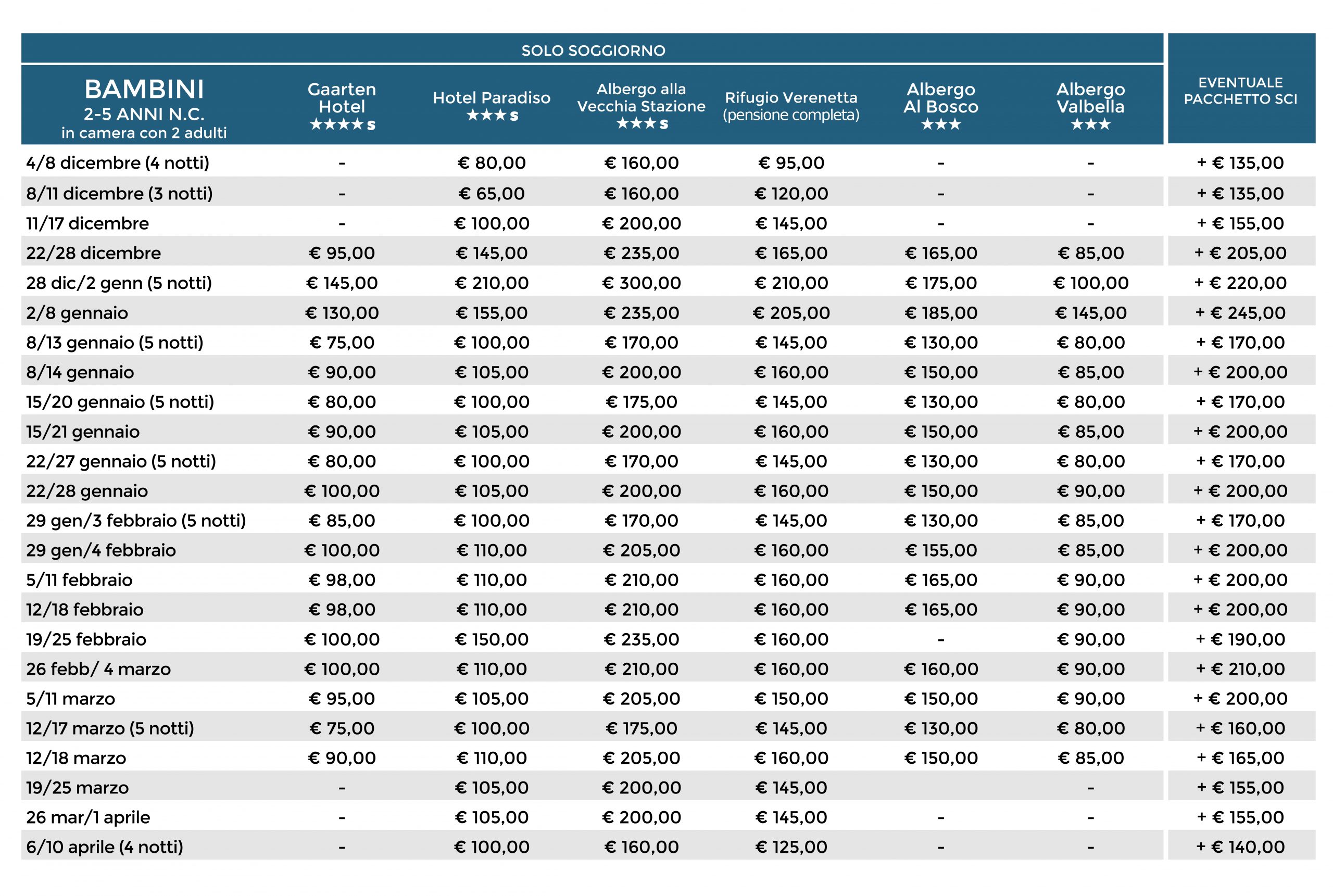
Task: Click ski package + € 160,00 for 12/17 marzo
Action: [1240, 729]
